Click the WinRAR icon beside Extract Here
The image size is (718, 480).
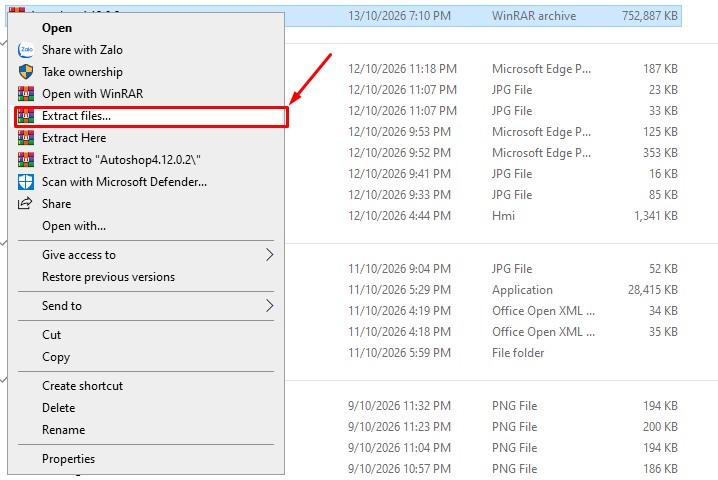pyautogui.click(x=26, y=137)
